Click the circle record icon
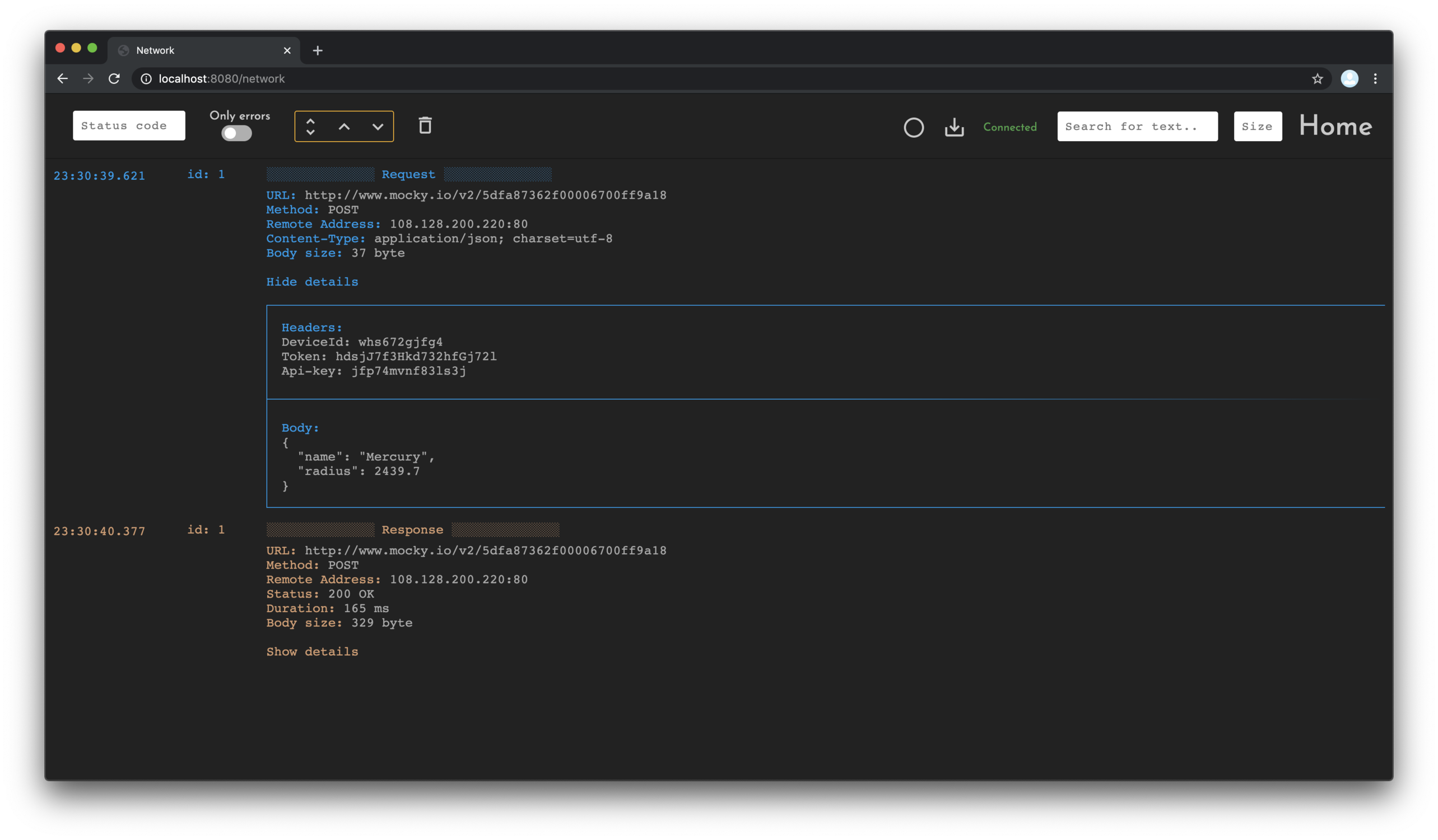The image size is (1438, 840). 914,127
